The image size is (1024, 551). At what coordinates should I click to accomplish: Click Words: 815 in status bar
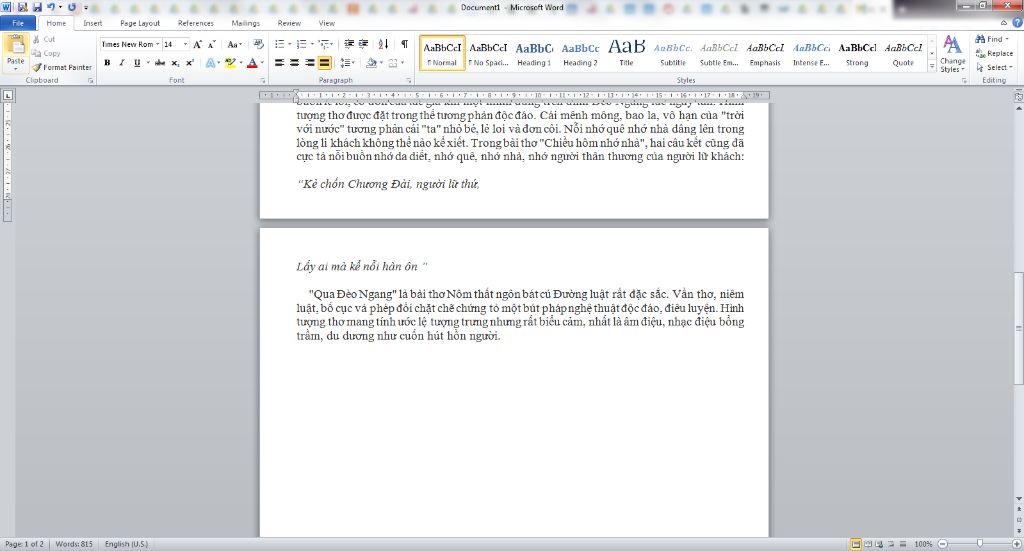pyautogui.click(x=74, y=544)
